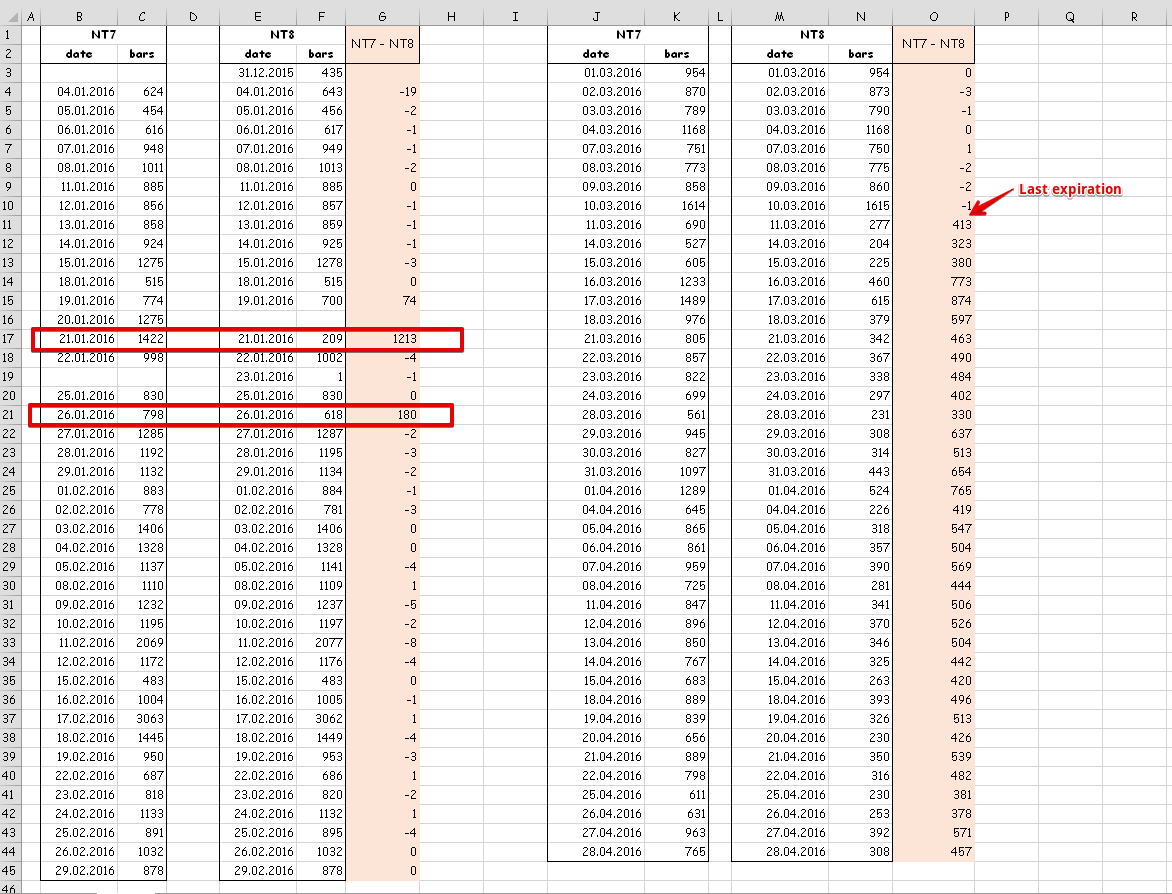Select the difference cell showing 457
1172x894 pixels.
[934, 852]
